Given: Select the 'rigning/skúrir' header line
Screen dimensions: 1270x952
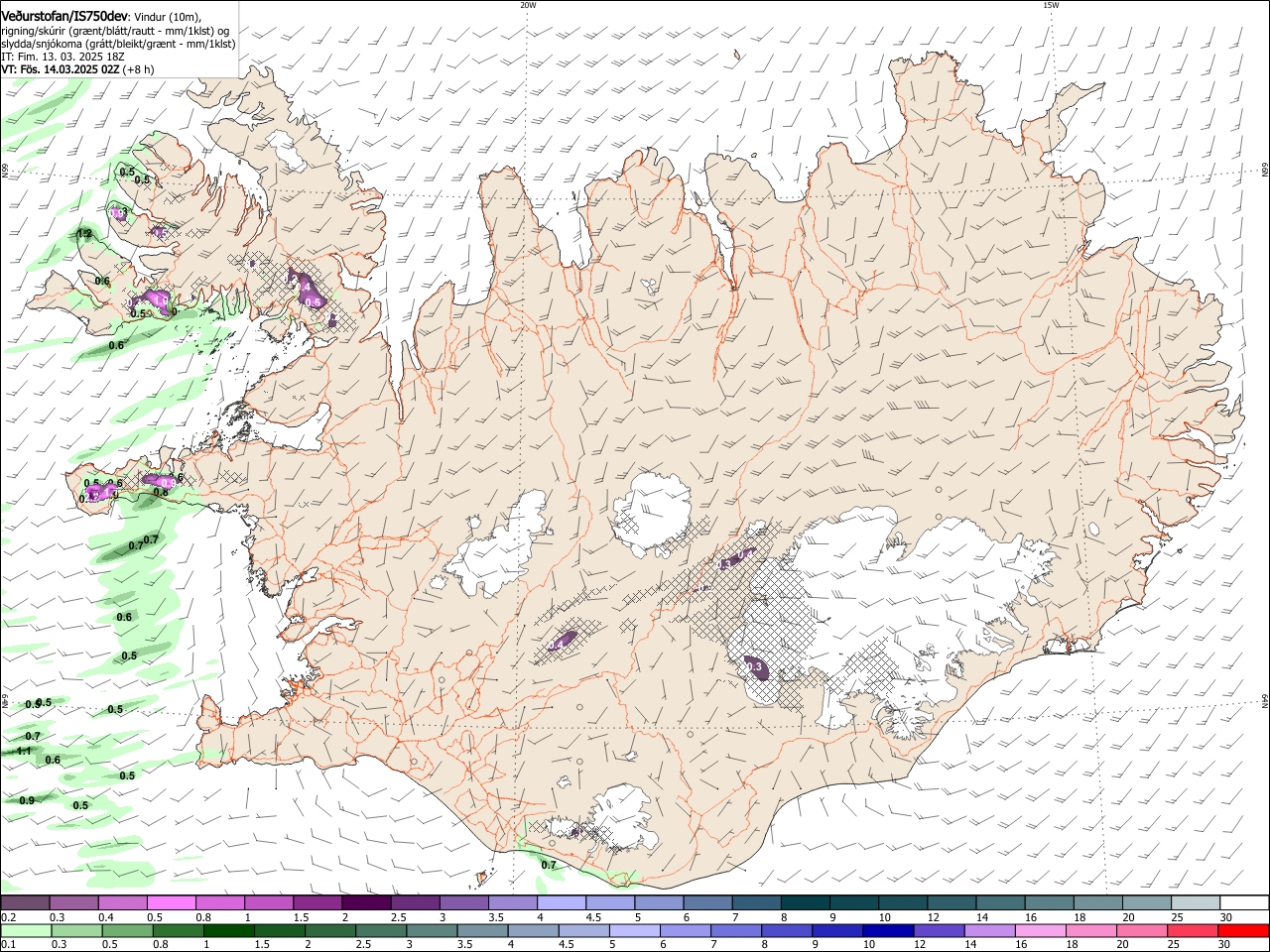Looking at the screenshot, I should (115, 30).
